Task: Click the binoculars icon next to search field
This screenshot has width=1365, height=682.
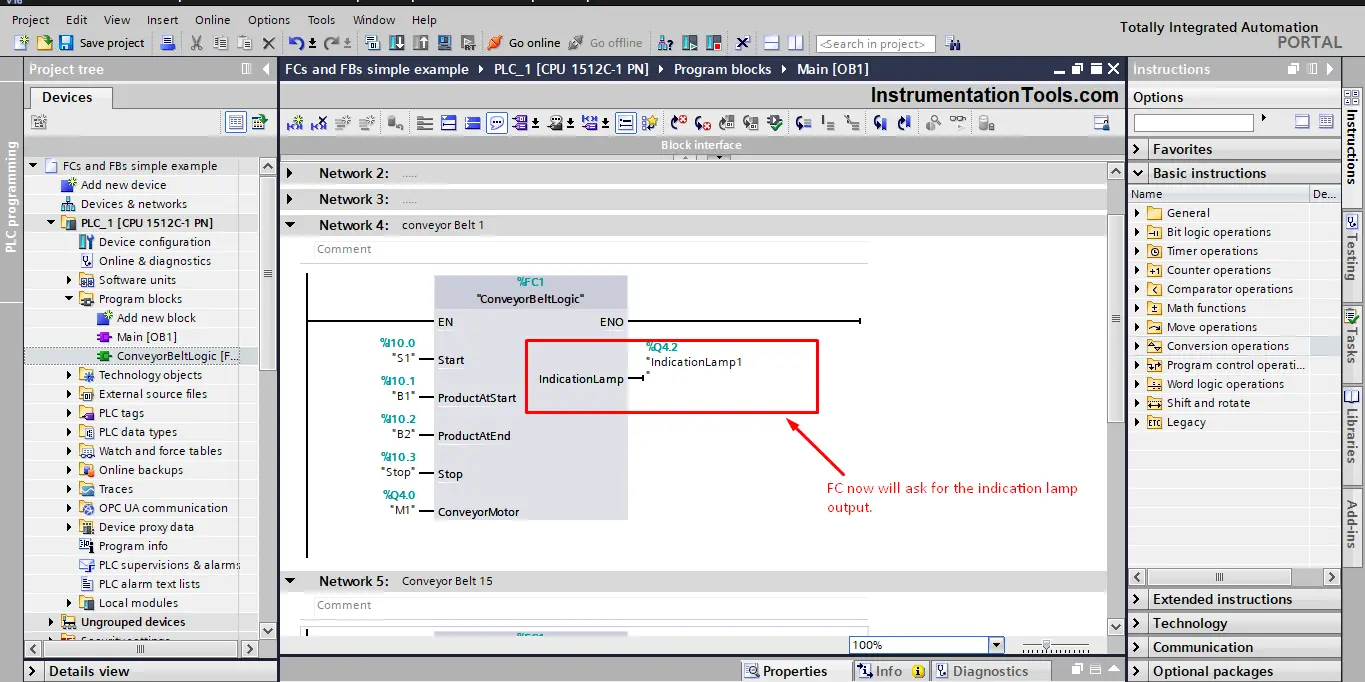Action: tap(952, 43)
